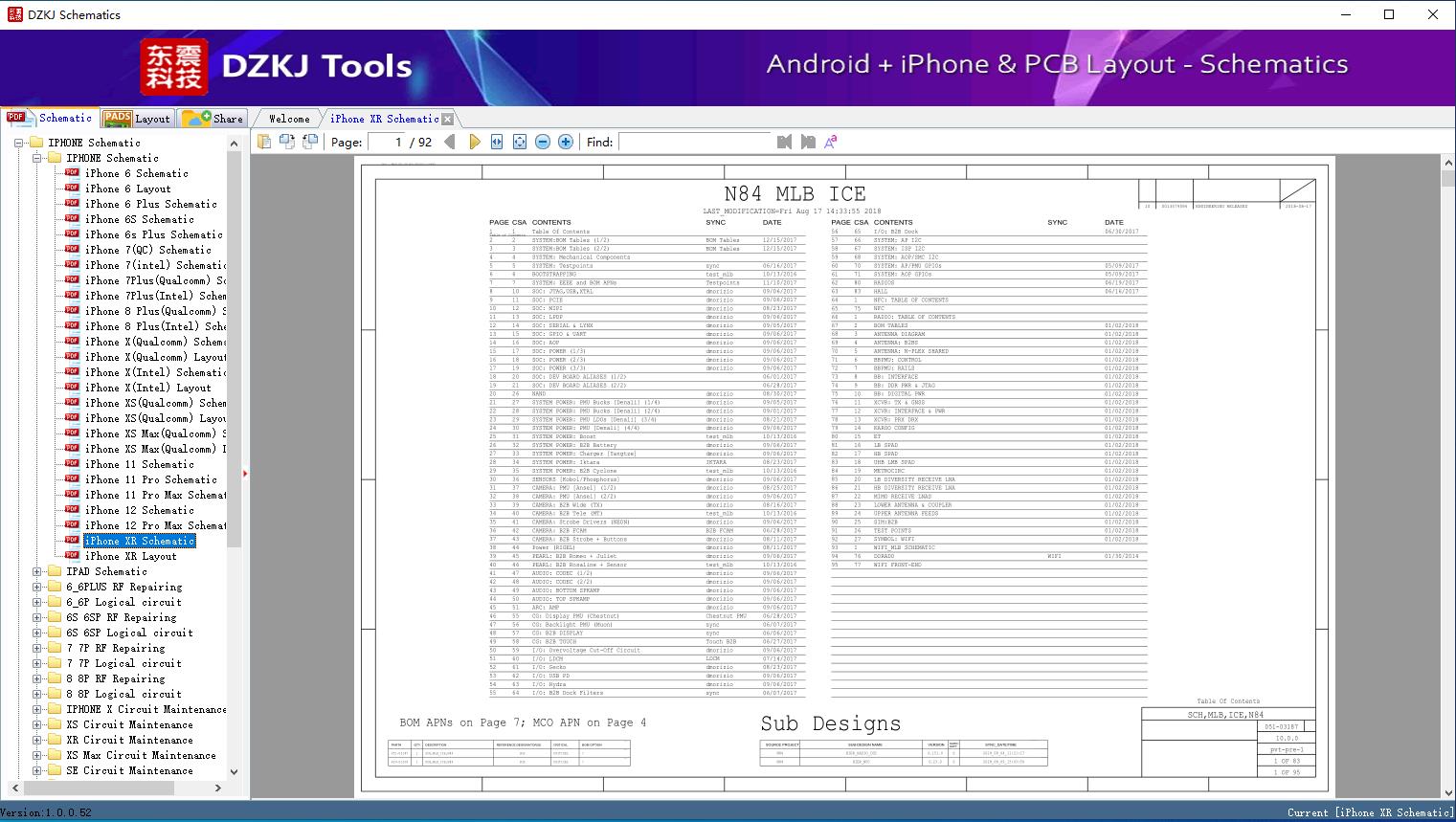
Task: Expand the IPAD Schematic folder
Action: click(37, 571)
